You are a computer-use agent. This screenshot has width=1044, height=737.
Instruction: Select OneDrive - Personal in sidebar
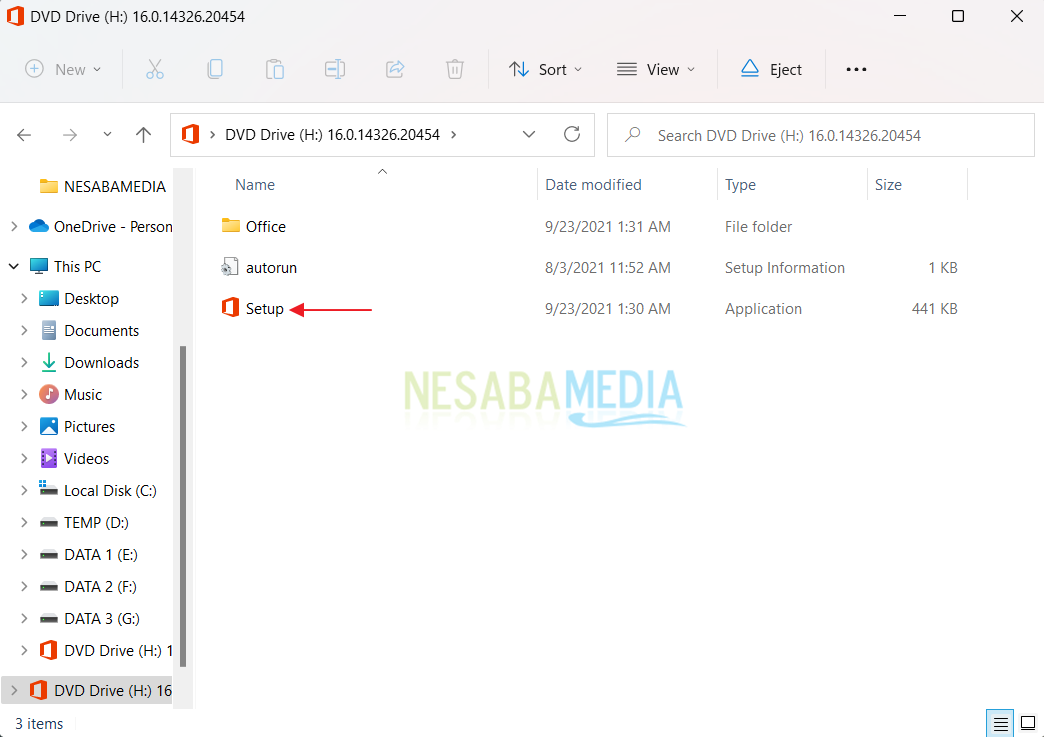tap(113, 227)
